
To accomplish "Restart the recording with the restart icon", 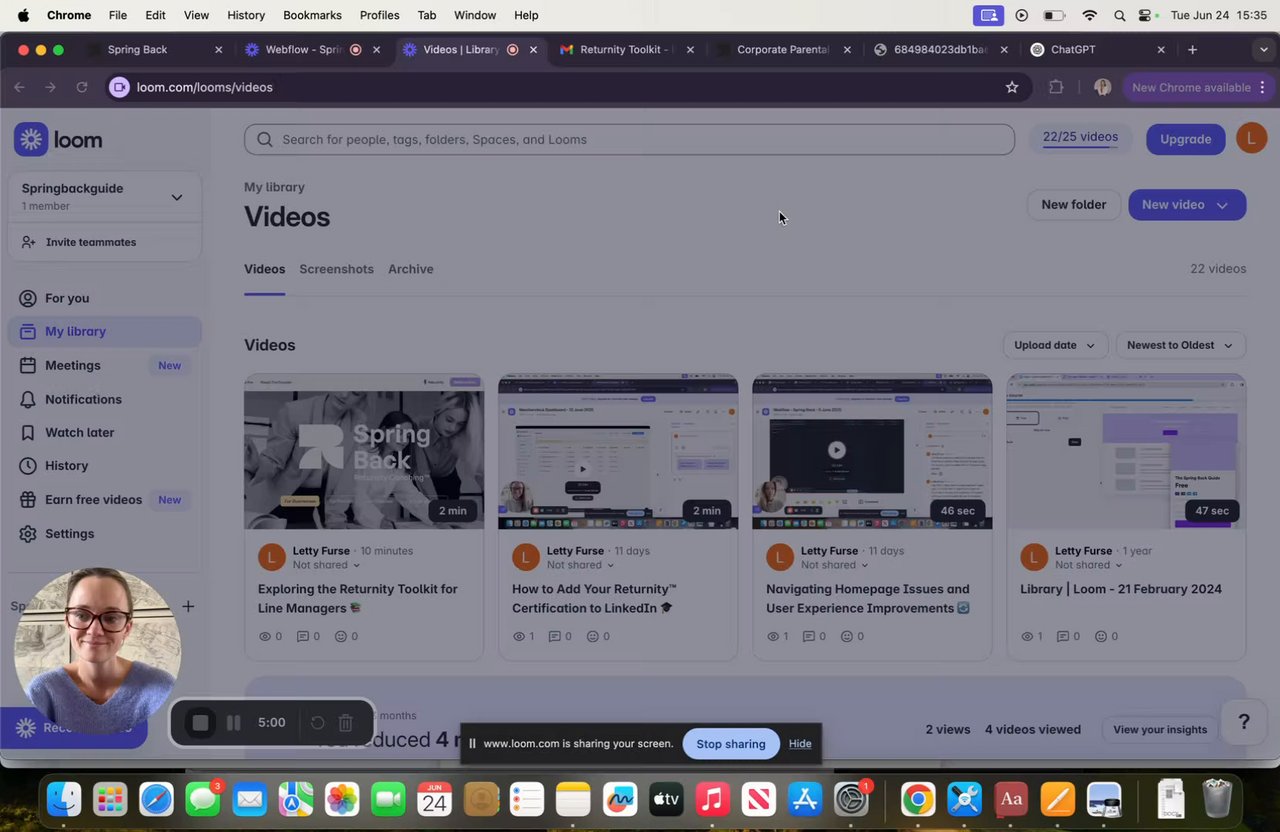I will (317, 722).
